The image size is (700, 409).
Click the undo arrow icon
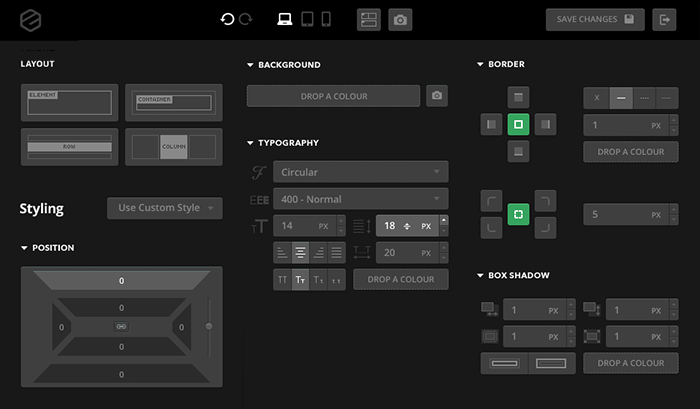(227, 19)
